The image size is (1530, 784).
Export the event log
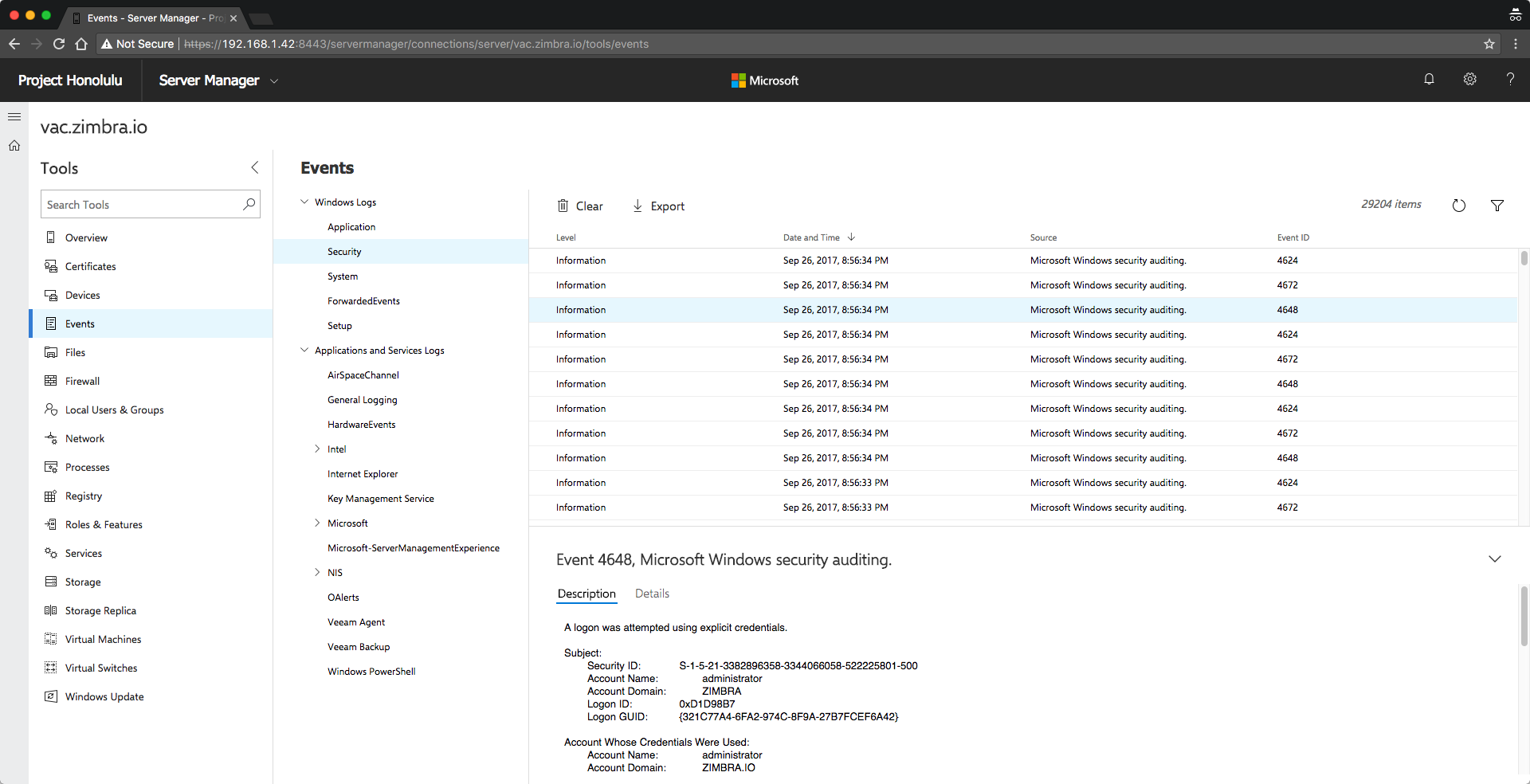658,206
